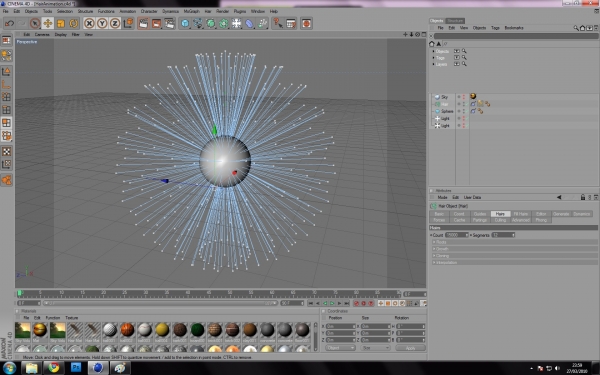Lock the Attributes panel with lock icon

583,197
